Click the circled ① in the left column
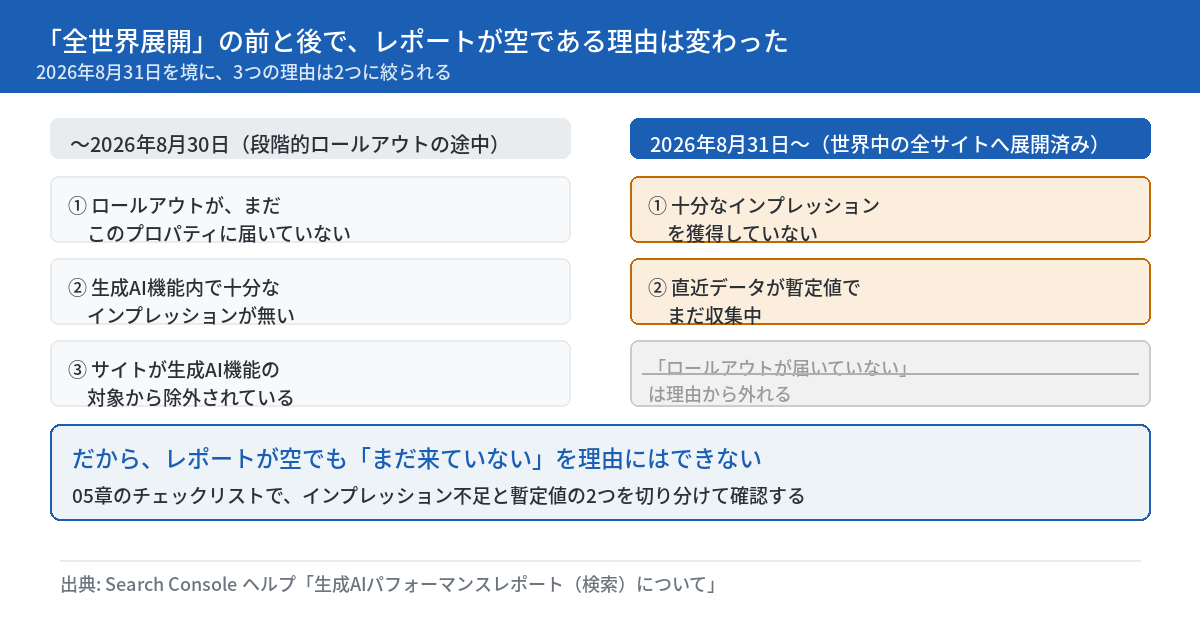Screen dimensions: 1200x630 click(x=77, y=206)
